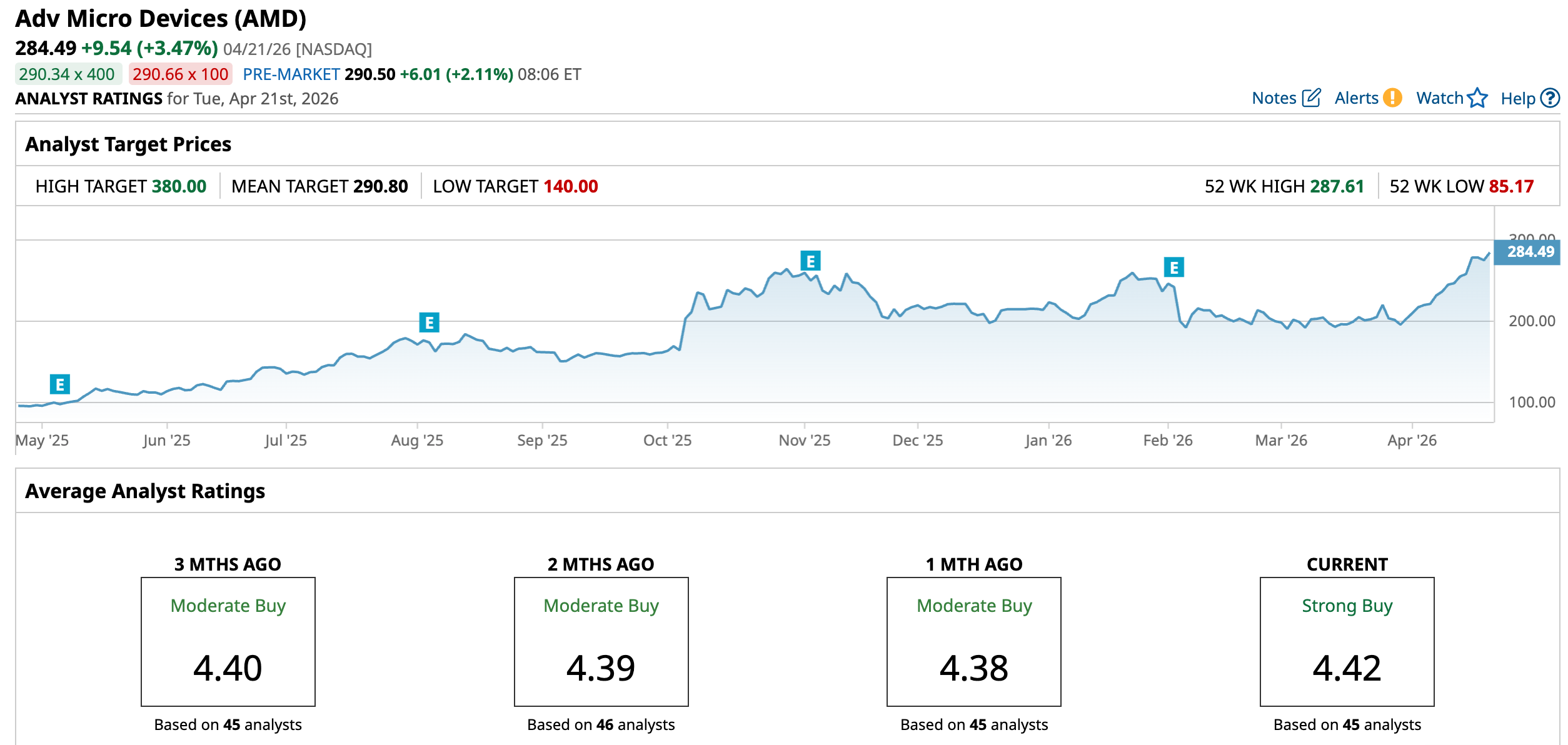
Task: Click the red ask 290.66 x 100 box
Action: 180,74
